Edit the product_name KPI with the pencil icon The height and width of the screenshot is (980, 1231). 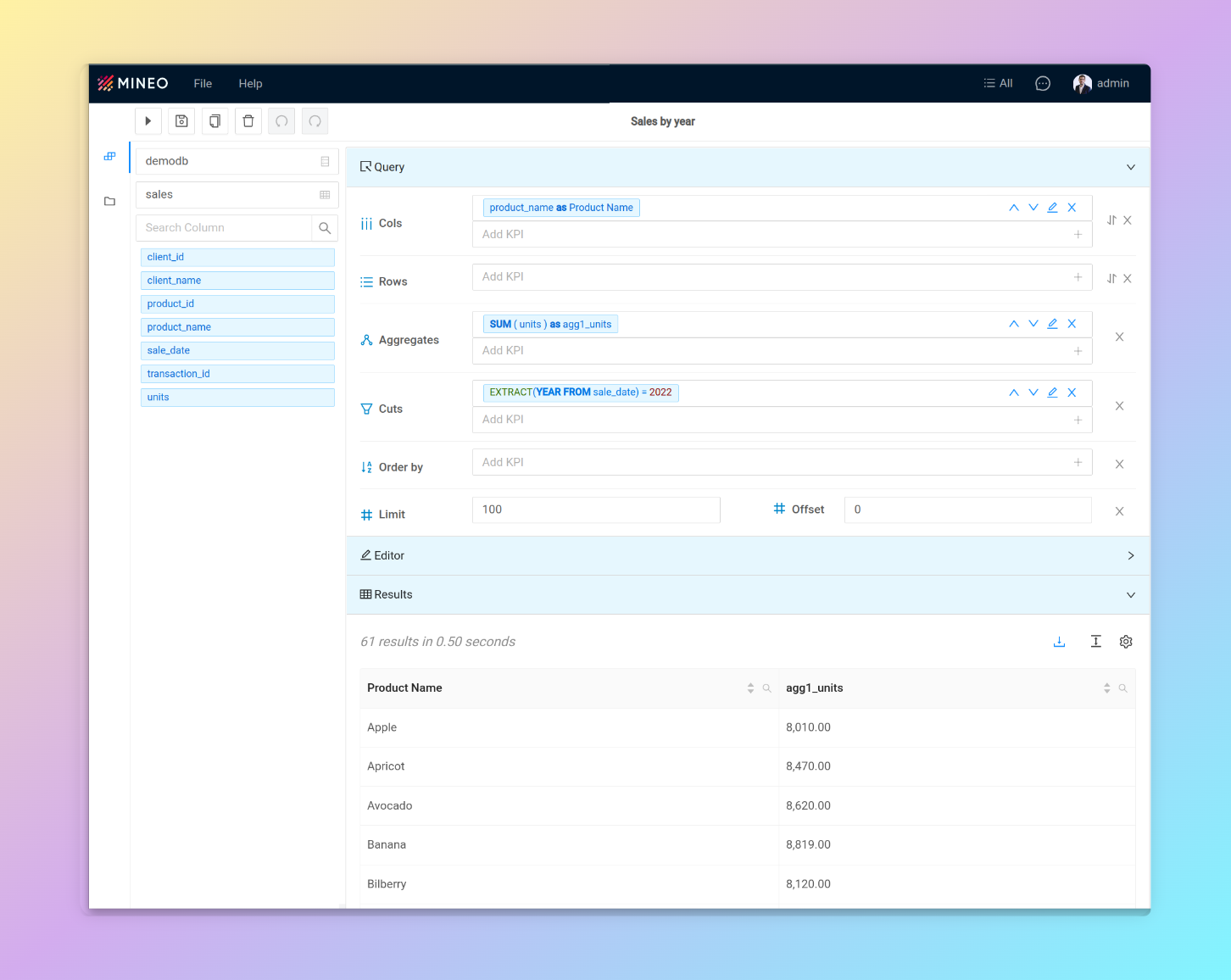[x=1052, y=207]
